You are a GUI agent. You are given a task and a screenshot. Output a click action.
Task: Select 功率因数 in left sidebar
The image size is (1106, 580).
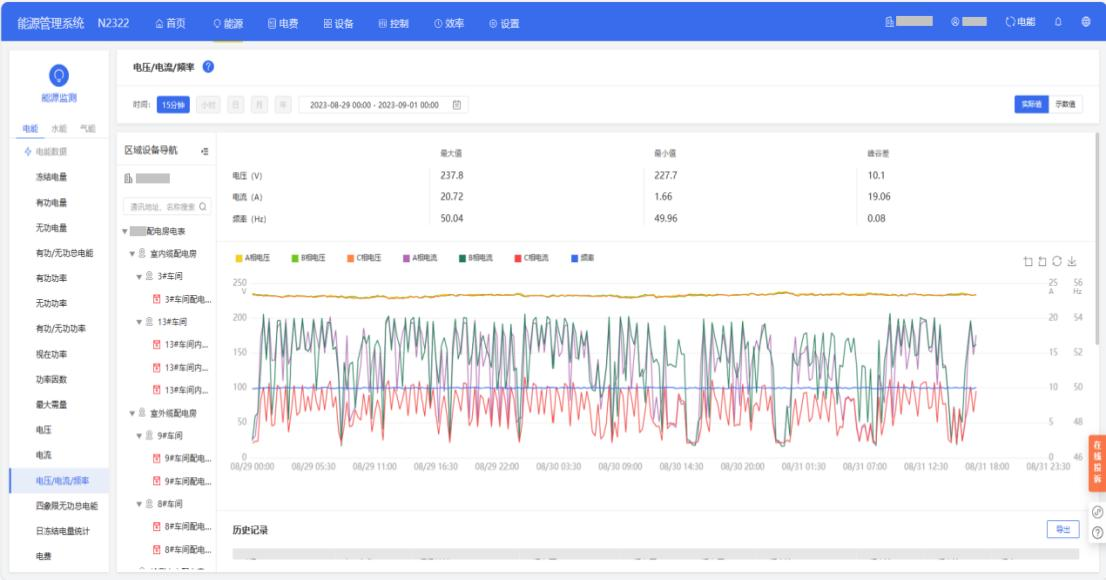(51, 379)
